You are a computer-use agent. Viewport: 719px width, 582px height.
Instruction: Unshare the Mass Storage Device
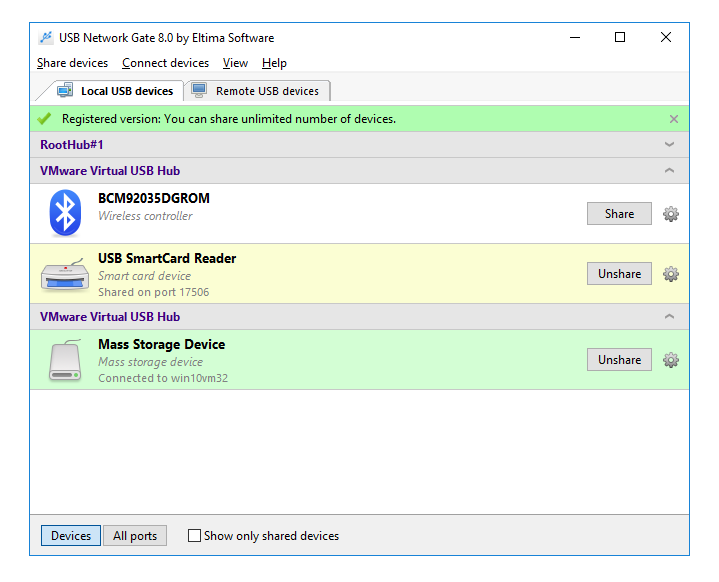tap(619, 360)
